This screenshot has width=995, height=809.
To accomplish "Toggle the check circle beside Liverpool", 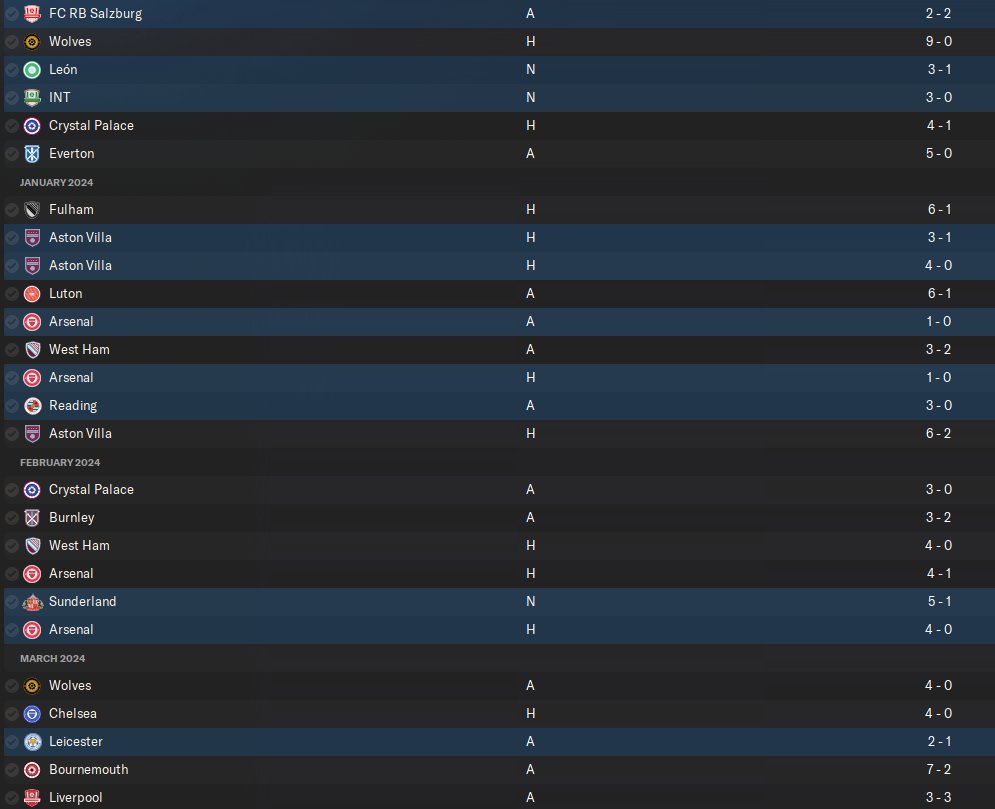I will (11, 798).
